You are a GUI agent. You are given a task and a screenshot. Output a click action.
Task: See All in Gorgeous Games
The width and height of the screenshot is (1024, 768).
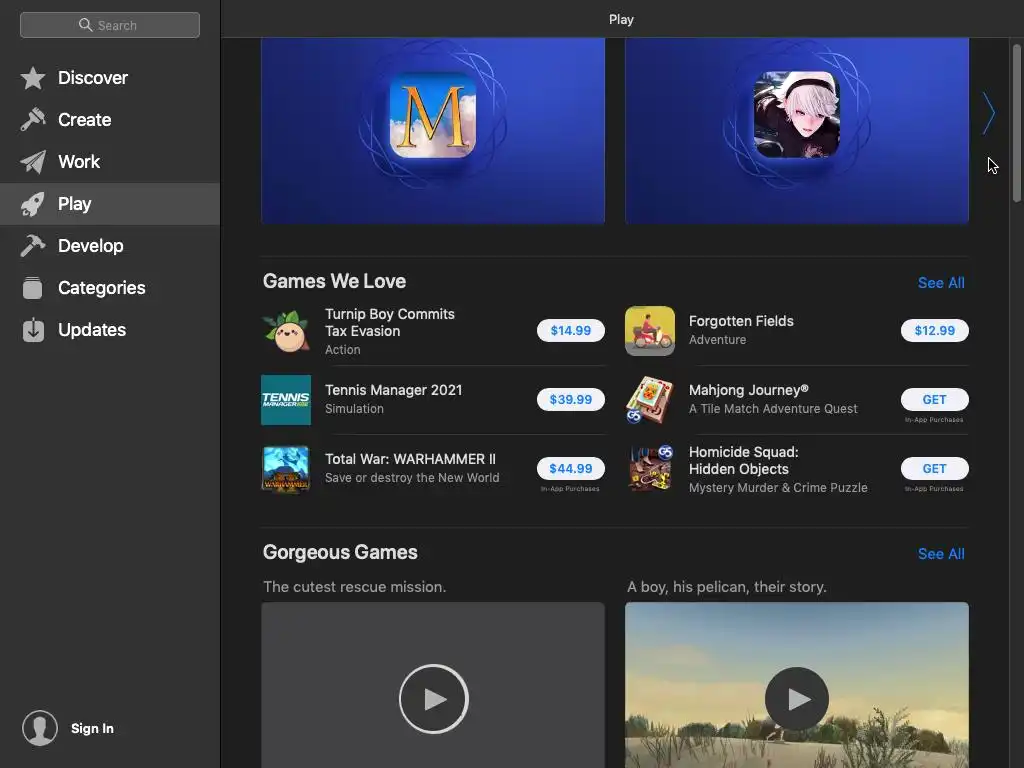pyautogui.click(x=941, y=554)
